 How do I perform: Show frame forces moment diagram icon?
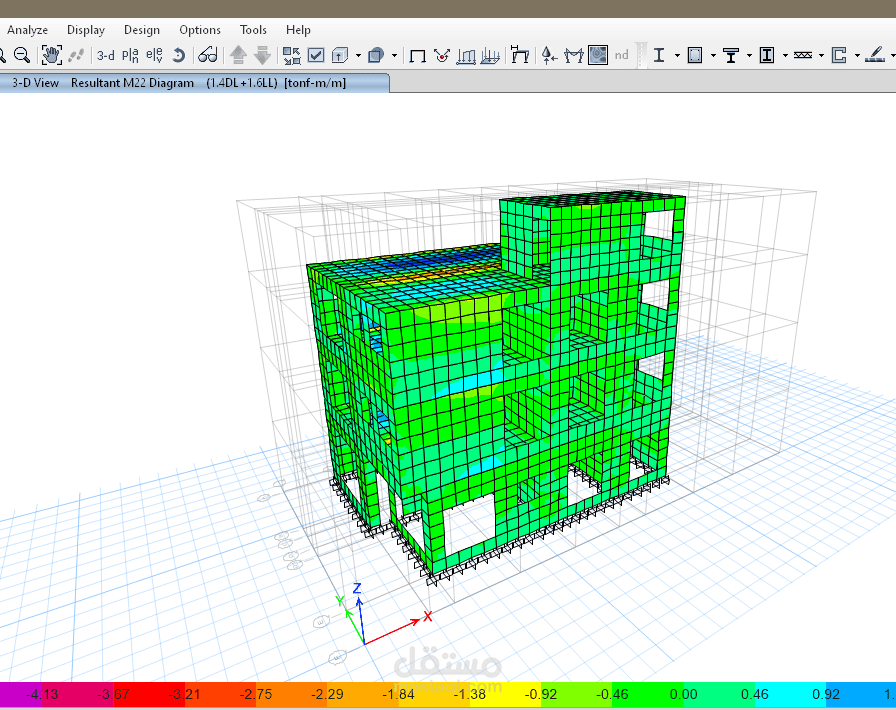tap(574, 55)
